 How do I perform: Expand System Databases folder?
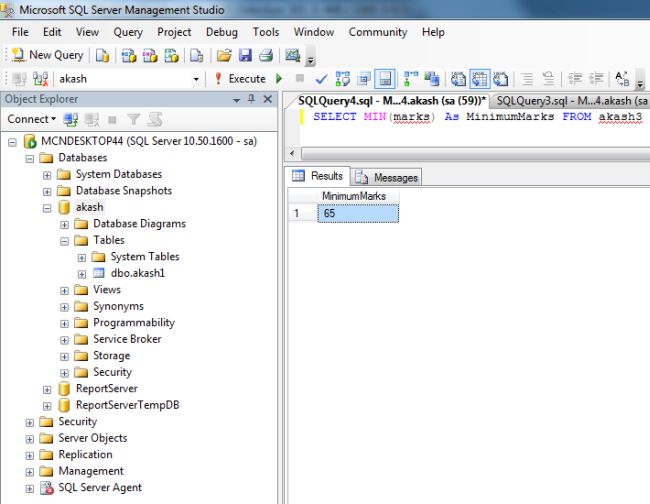point(47,175)
